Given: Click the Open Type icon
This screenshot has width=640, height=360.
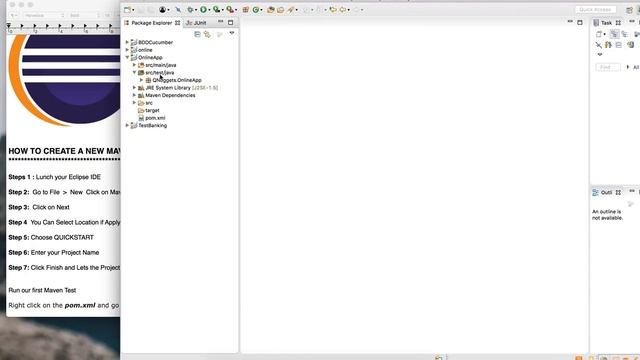Looking at the screenshot, I should click(270, 9).
